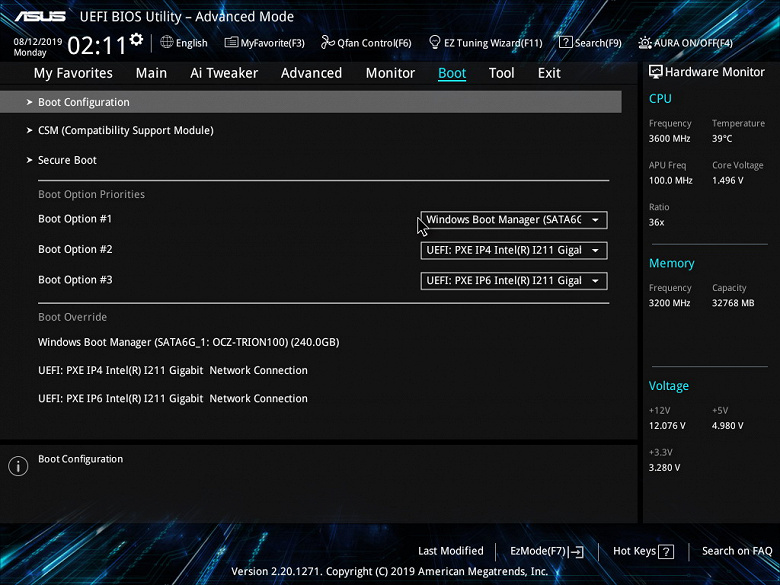Click the Boot Option #2 label

pos(75,249)
